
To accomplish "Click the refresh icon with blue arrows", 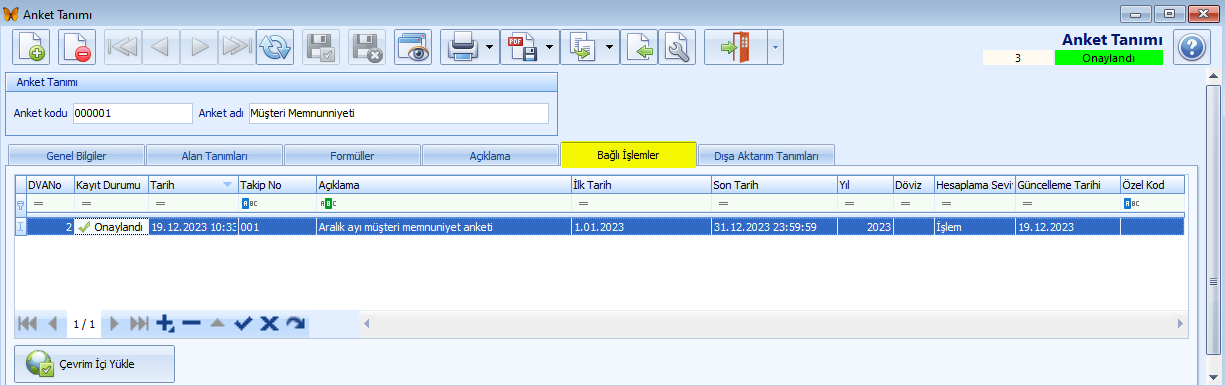I will pos(275,47).
